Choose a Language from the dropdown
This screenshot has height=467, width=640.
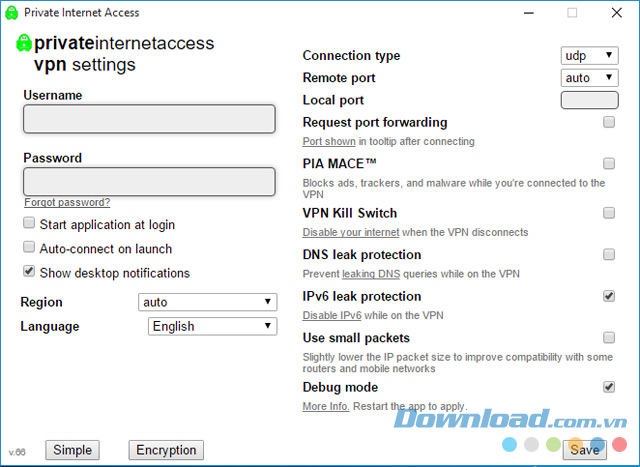coord(212,326)
